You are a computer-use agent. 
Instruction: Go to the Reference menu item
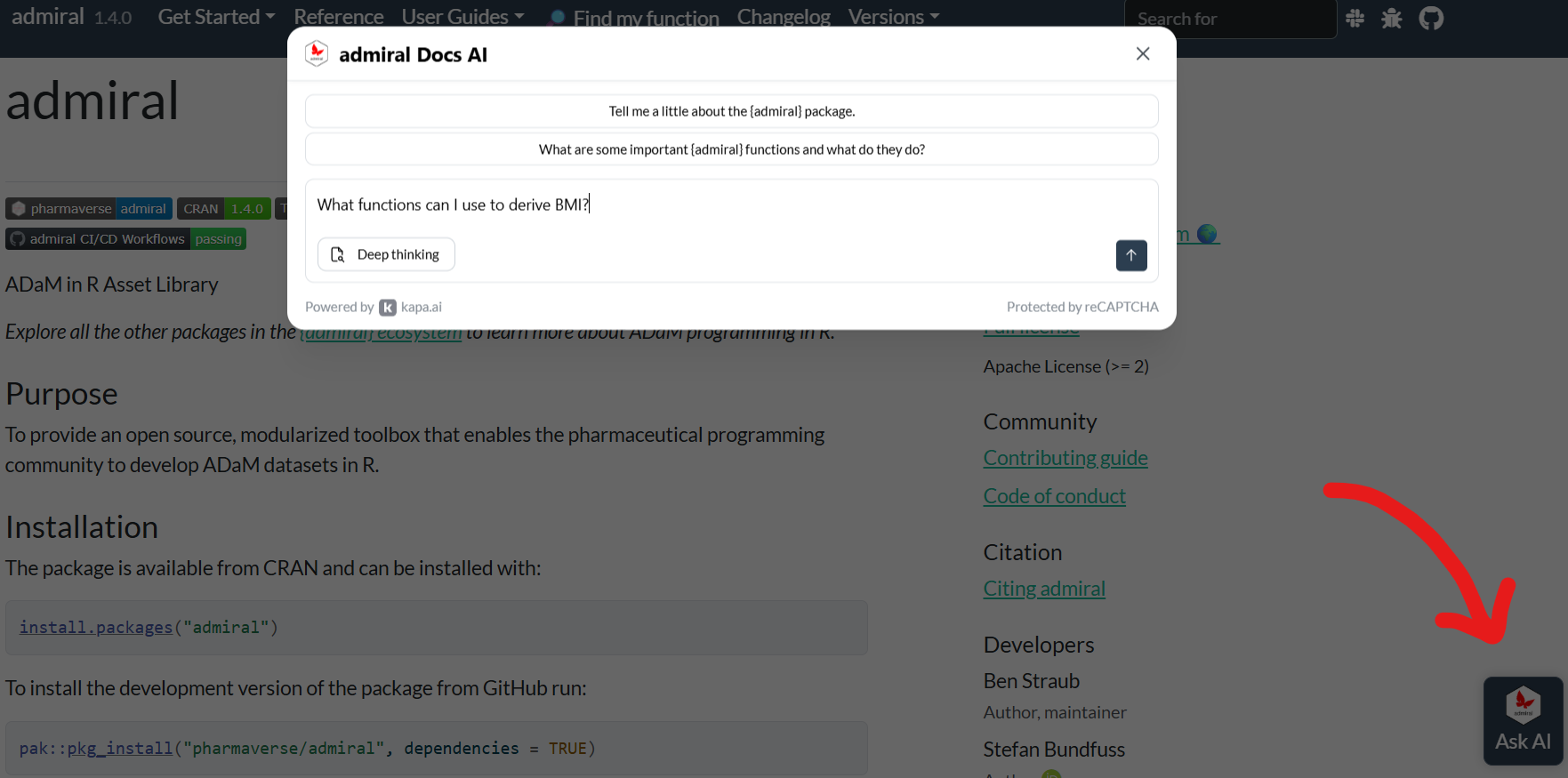(338, 17)
